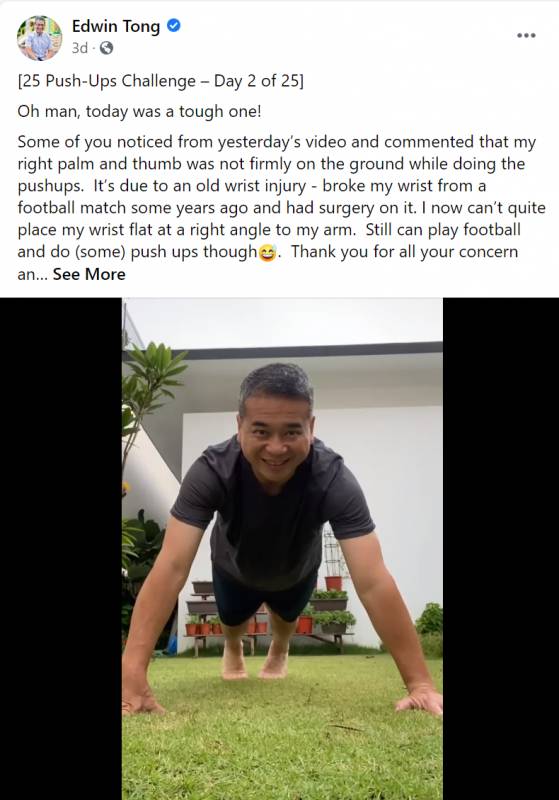Screen dimensions: 559x800
Task: Open the post's 3d timestamp
Action: (80, 48)
